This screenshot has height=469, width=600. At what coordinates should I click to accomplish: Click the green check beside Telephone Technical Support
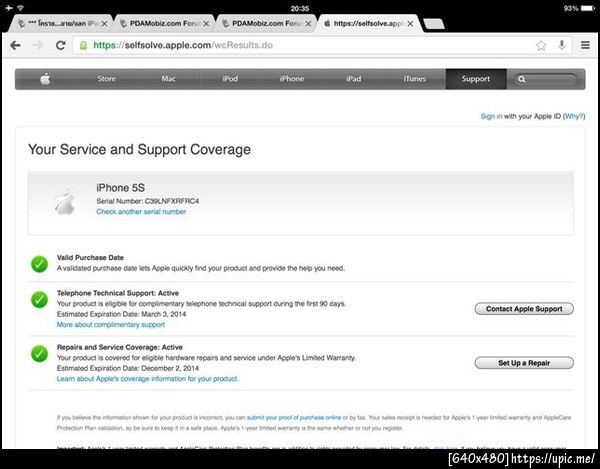pos(39,300)
